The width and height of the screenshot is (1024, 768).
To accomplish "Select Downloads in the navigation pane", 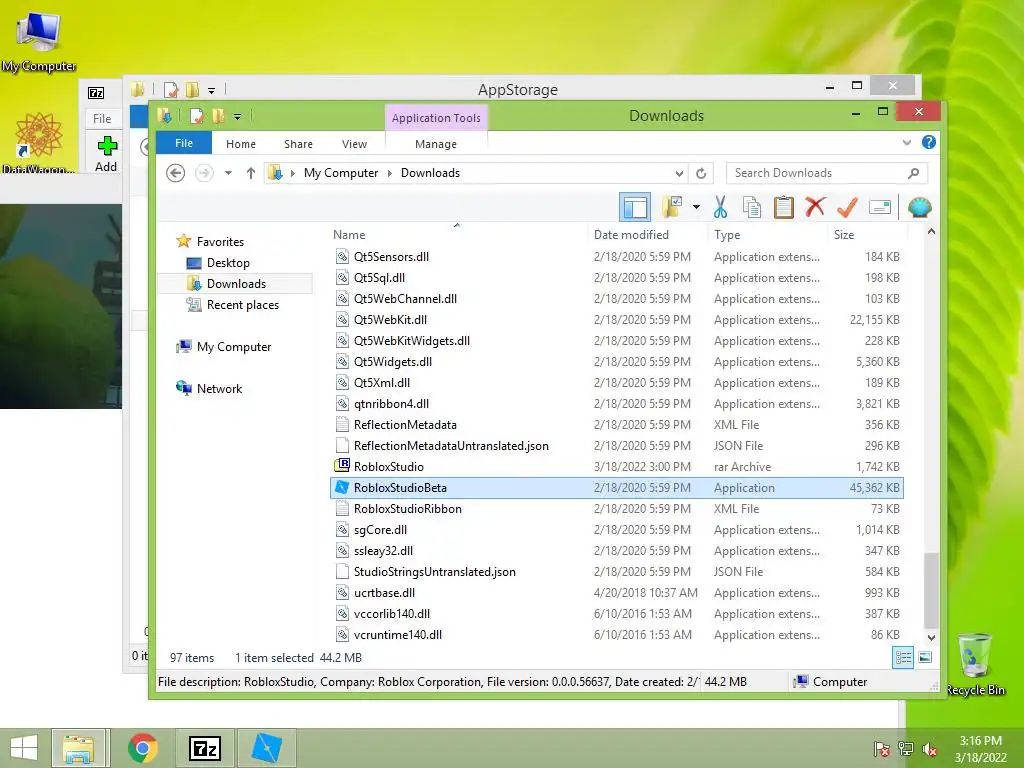I will click(236, 283).
